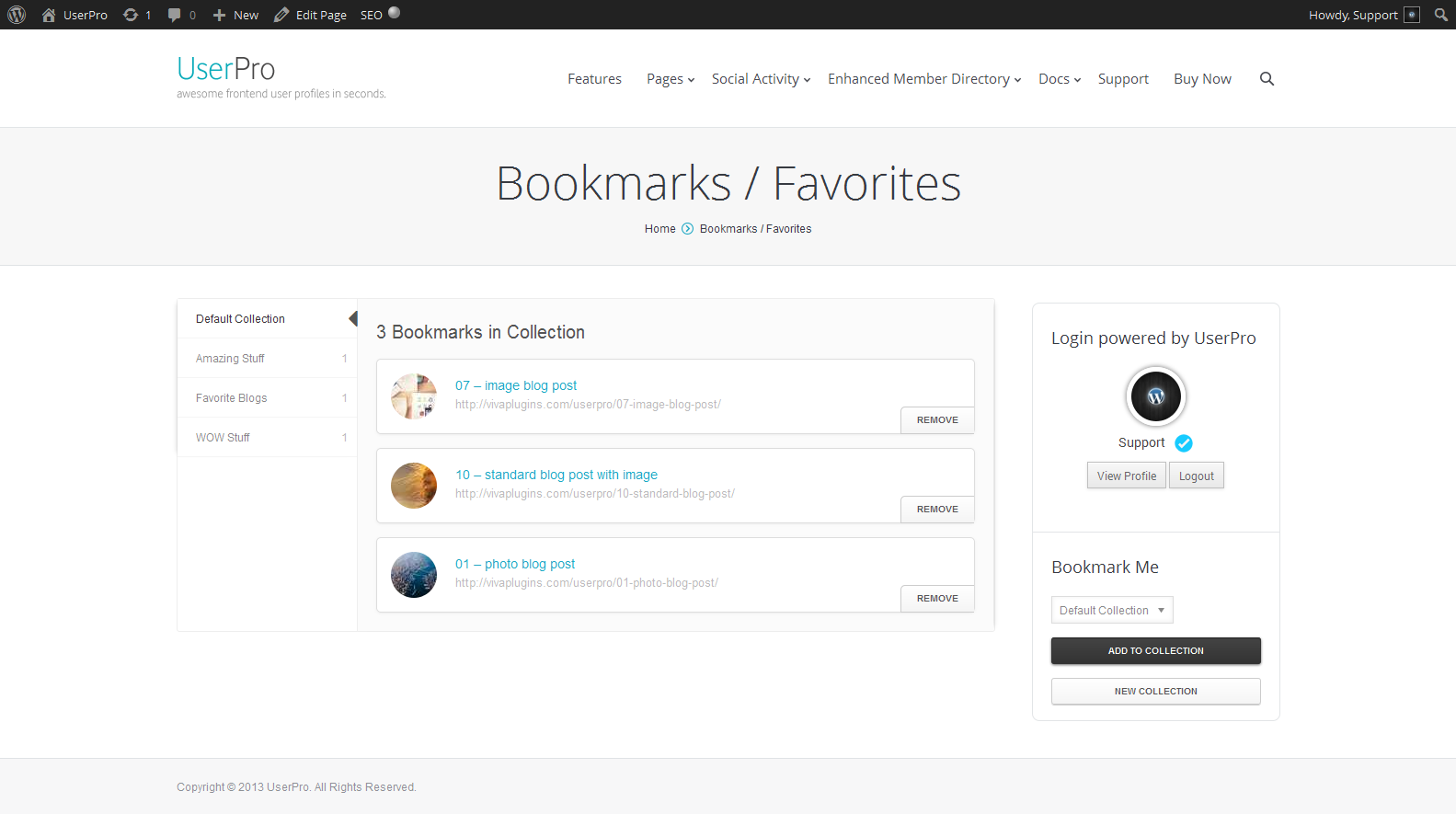Viewport: 1456px width, 814px height.
Task: Click the SEO status dot indicator
Action: point(395,13)
